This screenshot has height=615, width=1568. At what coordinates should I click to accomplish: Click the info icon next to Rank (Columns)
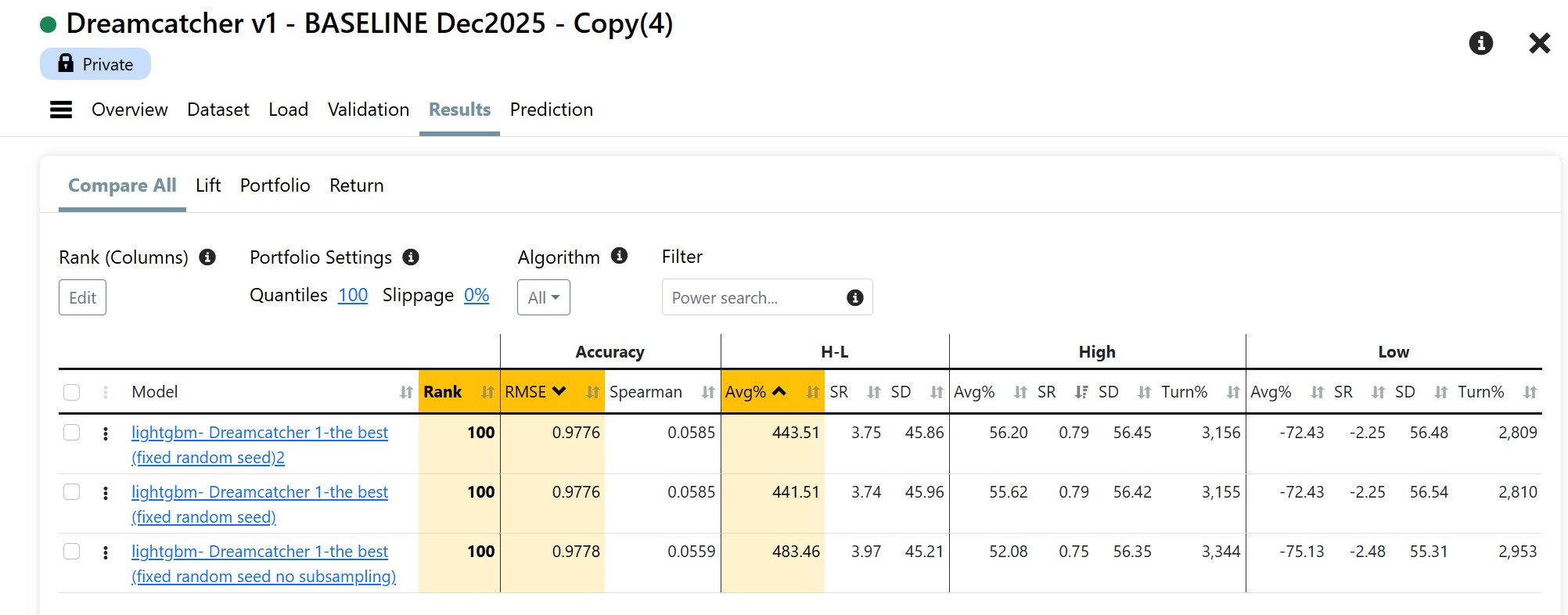pyautogui.click(x=207, y=257)
